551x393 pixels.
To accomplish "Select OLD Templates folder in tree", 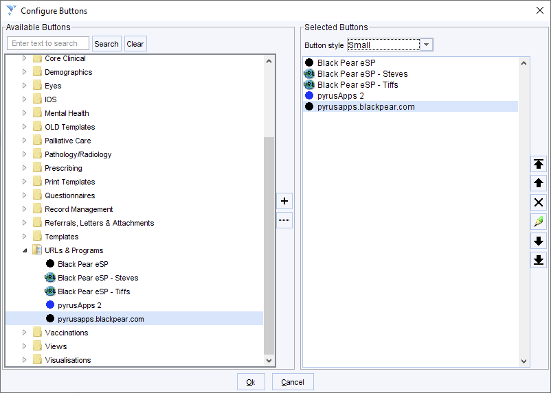I will click(x=70, y=127).
